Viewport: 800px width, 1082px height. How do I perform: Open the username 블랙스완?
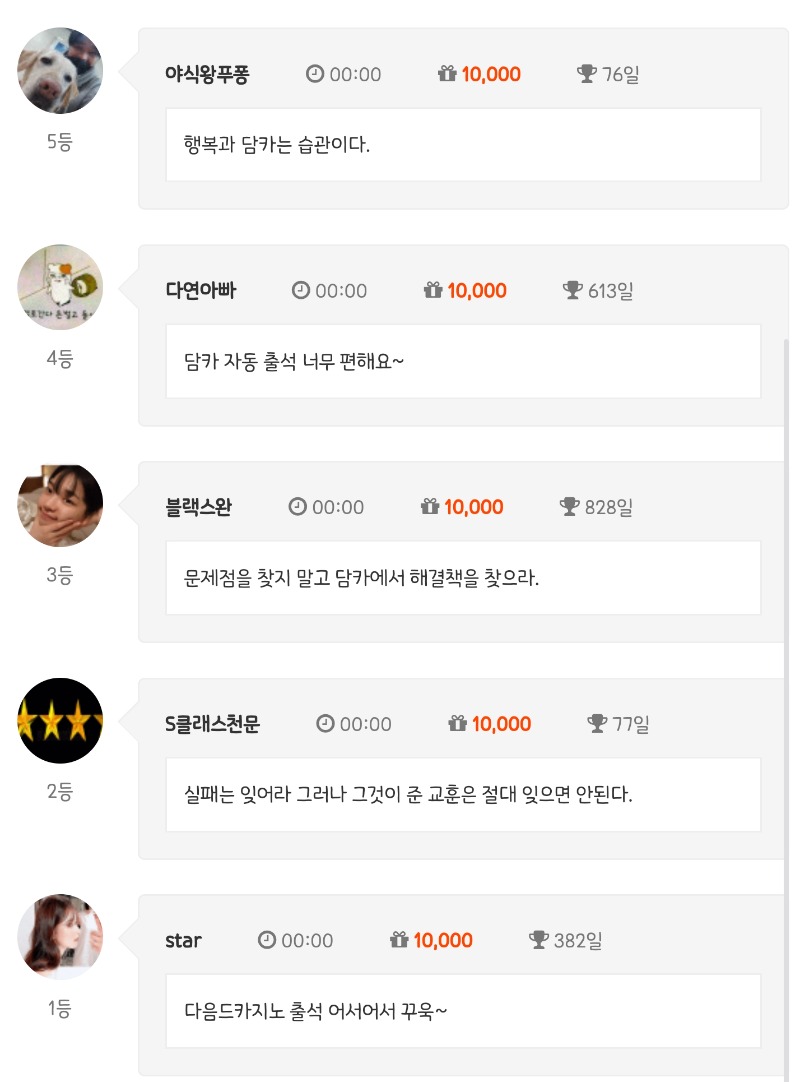point(198,507)
